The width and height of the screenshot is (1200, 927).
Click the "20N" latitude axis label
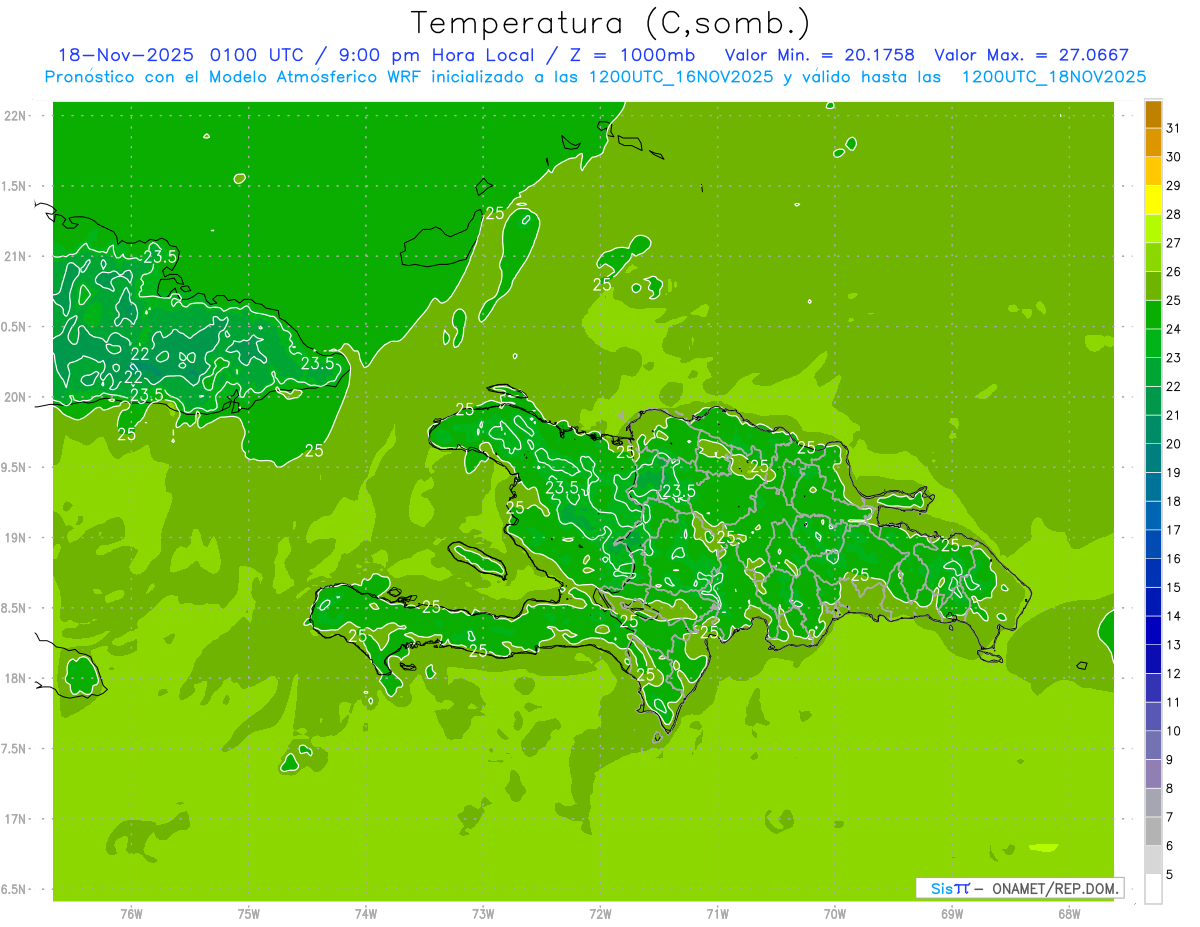click(x=17, y=397)
